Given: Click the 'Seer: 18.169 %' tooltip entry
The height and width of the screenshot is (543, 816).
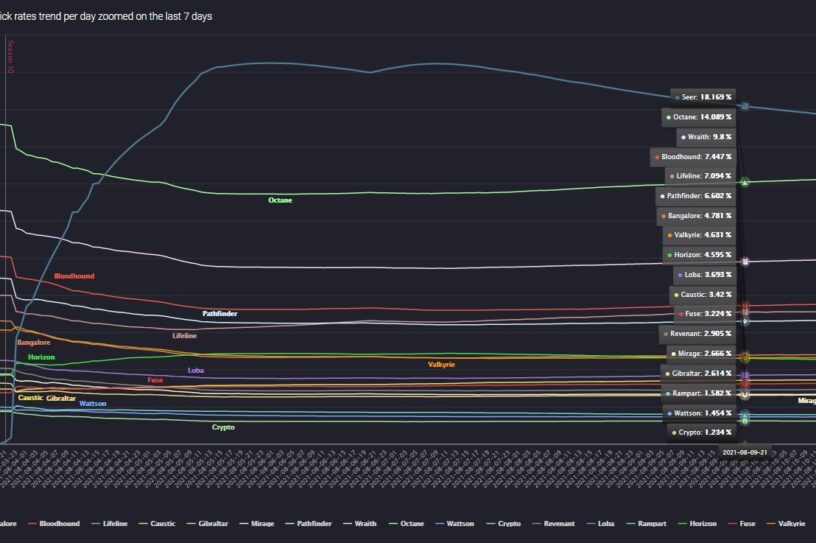Looking at the screenshot, I should tap(703, 97).
